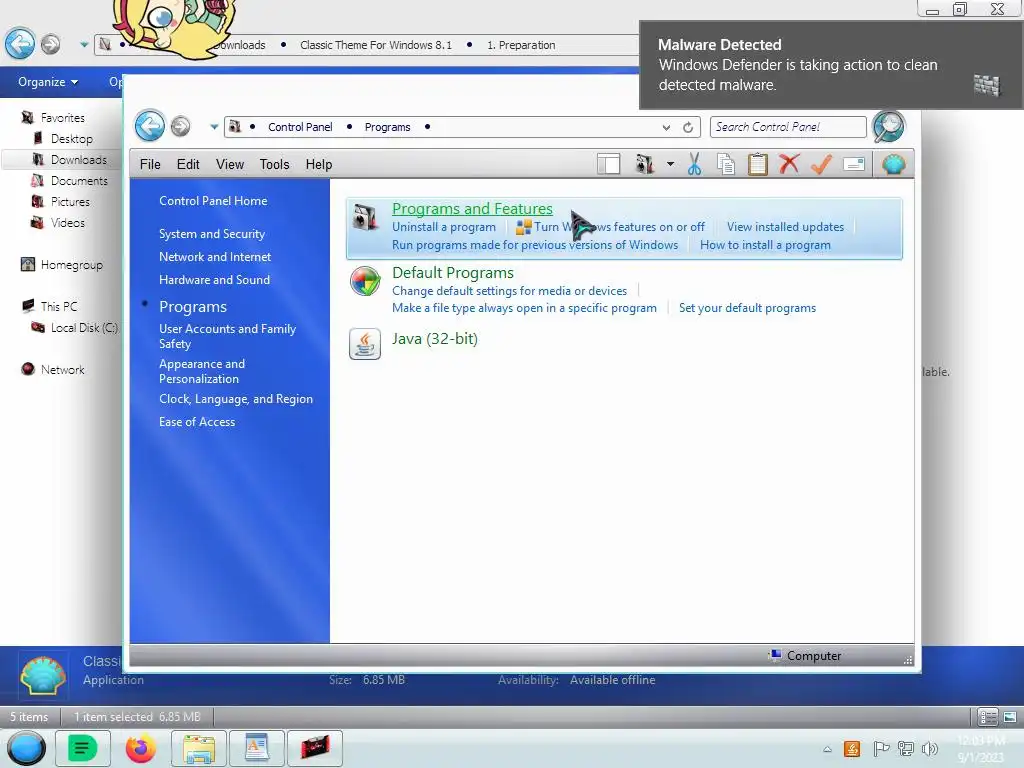Select Videos in Explorer navigation pane
The width and height of the screenshot is (1024, 768).
pyautogui.click(x=67, y=223)
